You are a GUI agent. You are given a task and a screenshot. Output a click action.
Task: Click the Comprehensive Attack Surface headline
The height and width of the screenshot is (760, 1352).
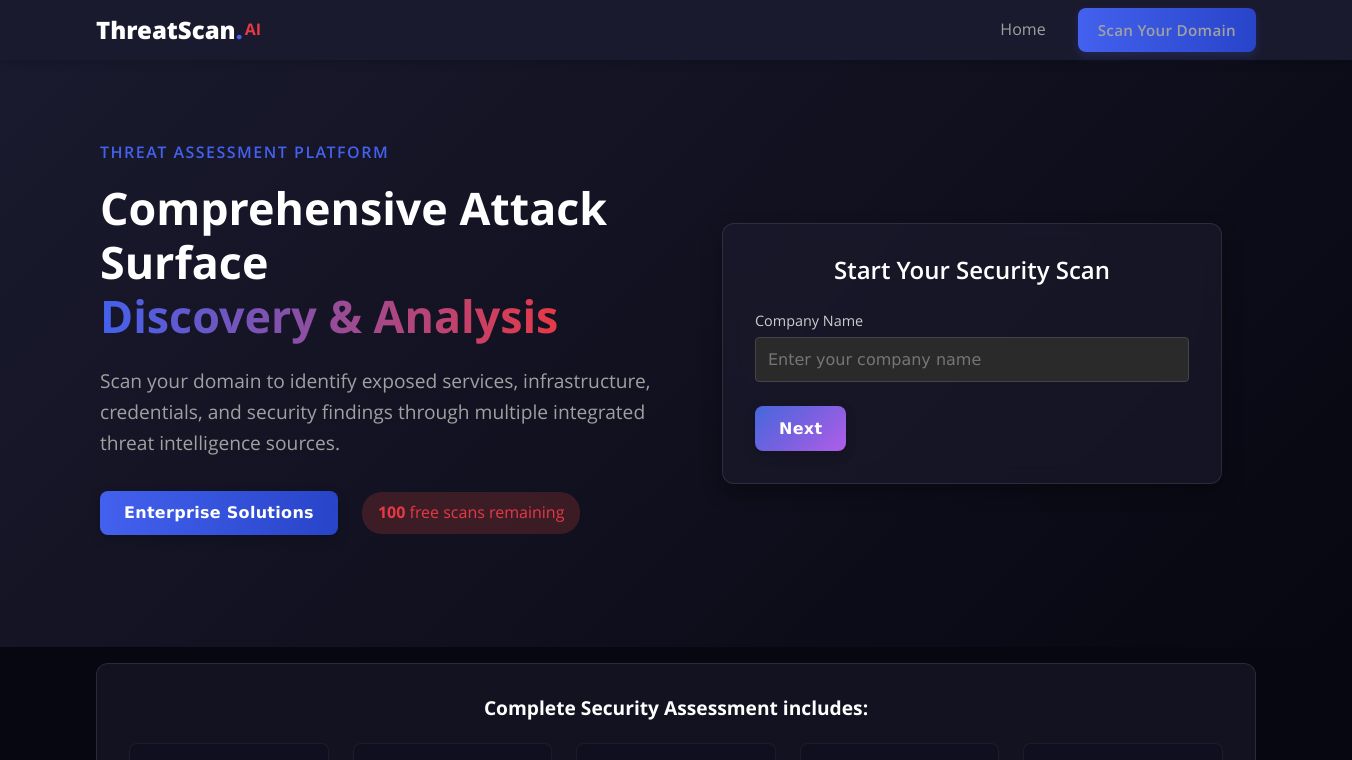click(x=353, y=236)
